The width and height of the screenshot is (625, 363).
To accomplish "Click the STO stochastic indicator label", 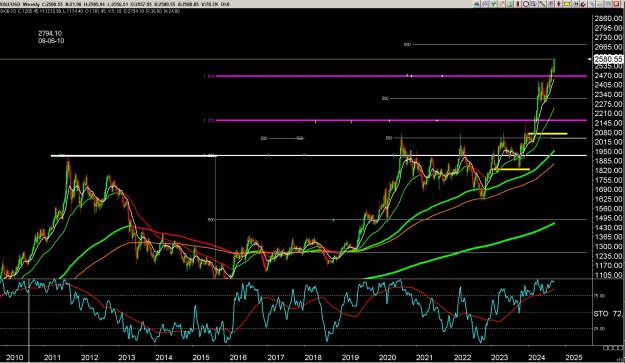I will (x=601, y=314).
